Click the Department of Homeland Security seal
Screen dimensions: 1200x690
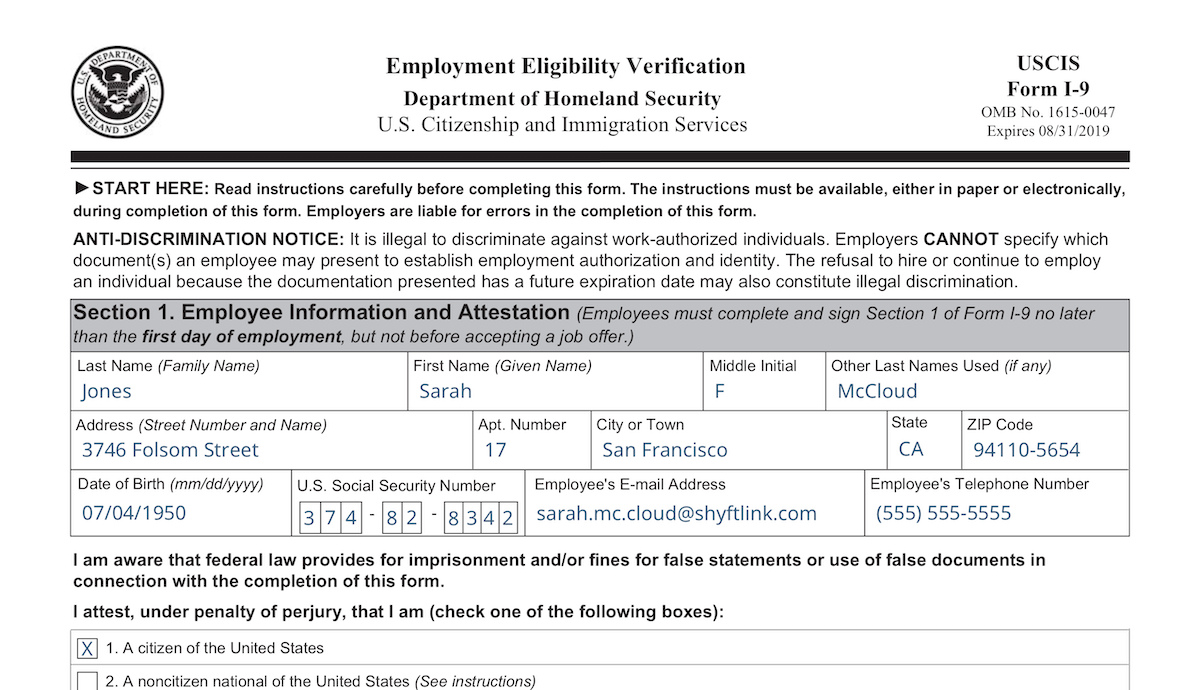coord(118,93)
